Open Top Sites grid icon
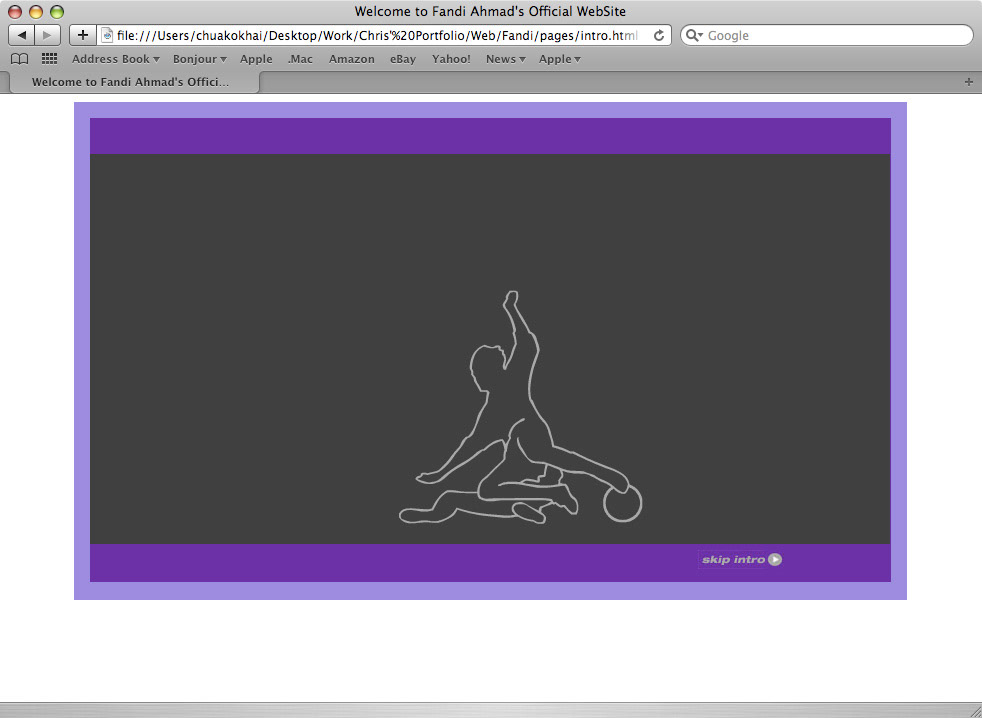This screenshot has width=982, height=718. click(x=49, y=59)
